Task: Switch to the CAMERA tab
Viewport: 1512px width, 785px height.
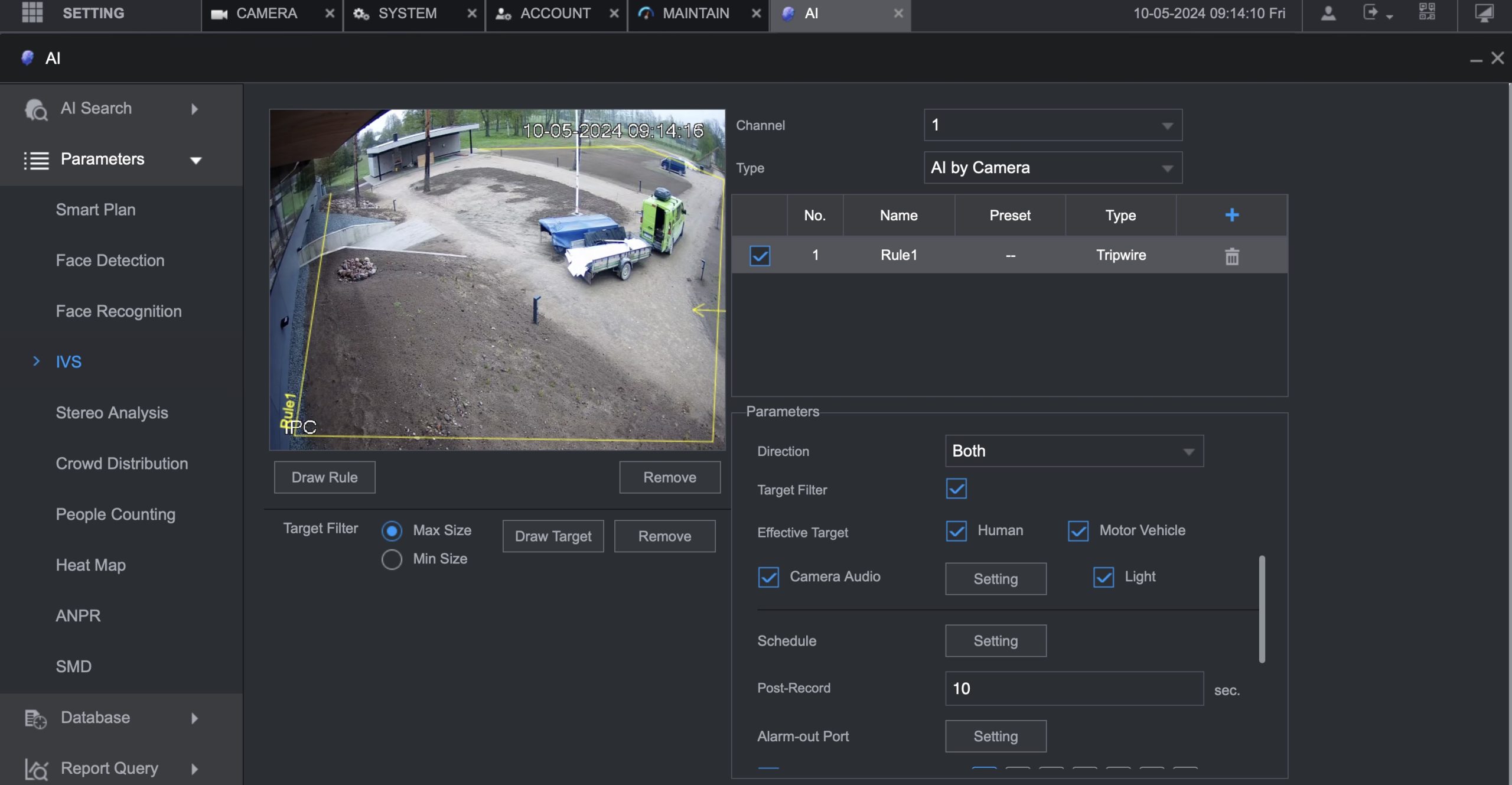Action: click(266, 13)
